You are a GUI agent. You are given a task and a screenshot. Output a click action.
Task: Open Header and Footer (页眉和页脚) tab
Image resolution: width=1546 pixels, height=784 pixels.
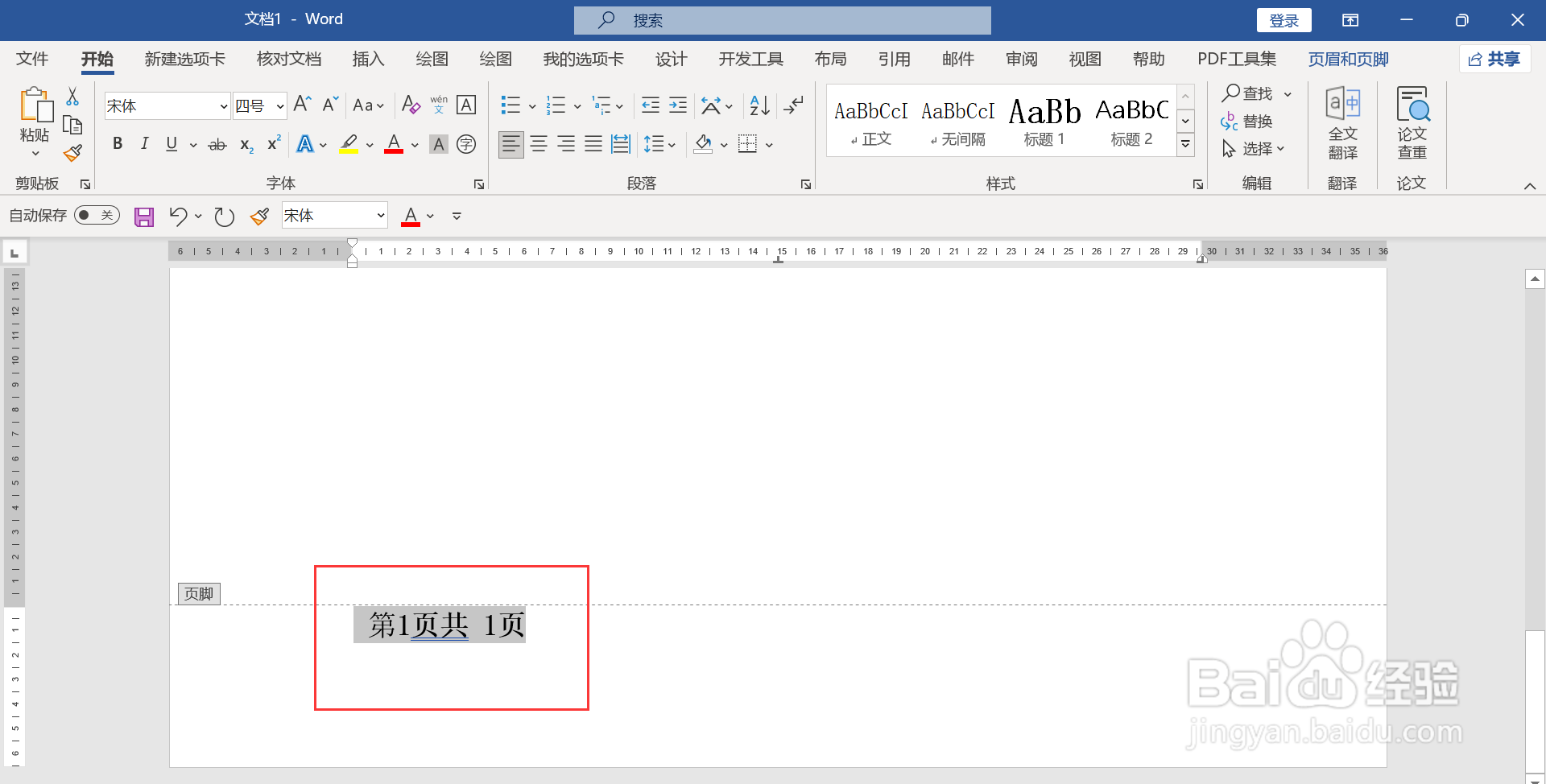(x=1348, y=59)
